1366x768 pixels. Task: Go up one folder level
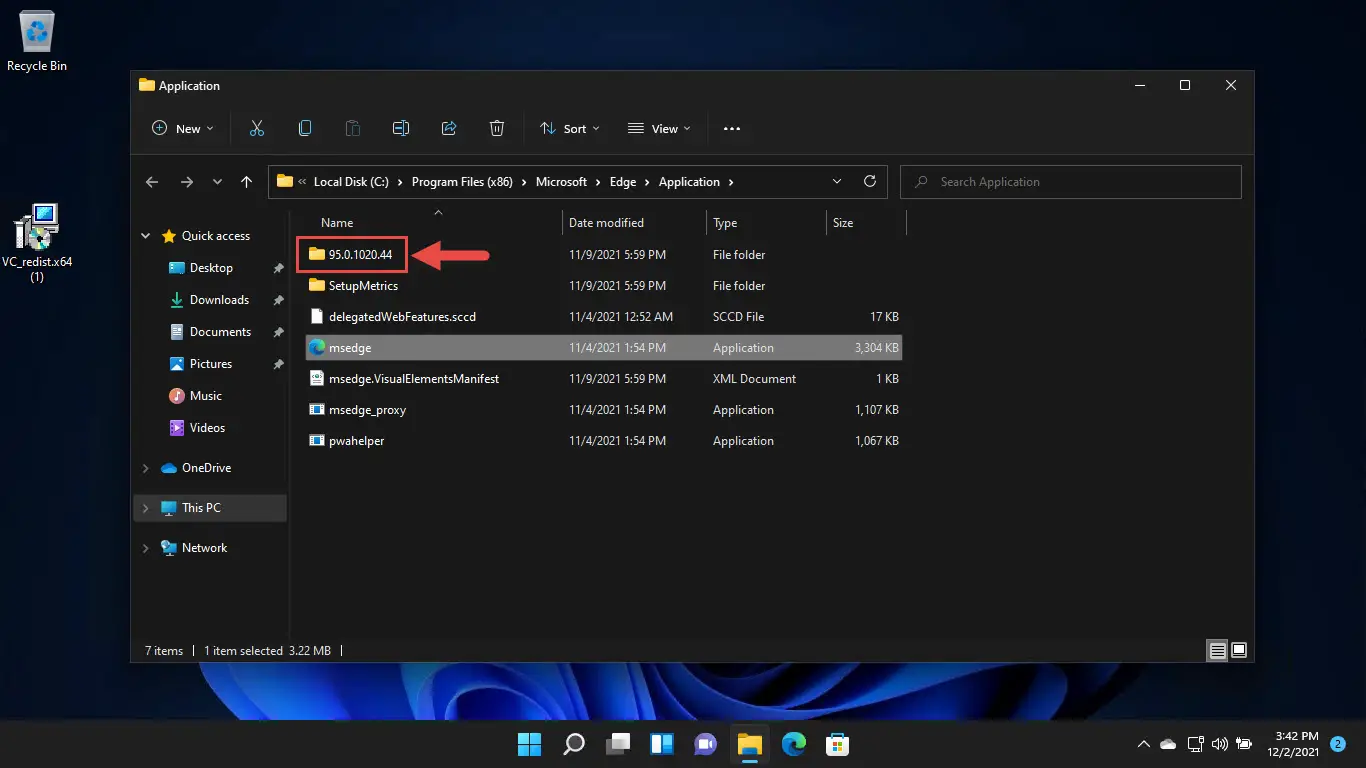(246, 182)
